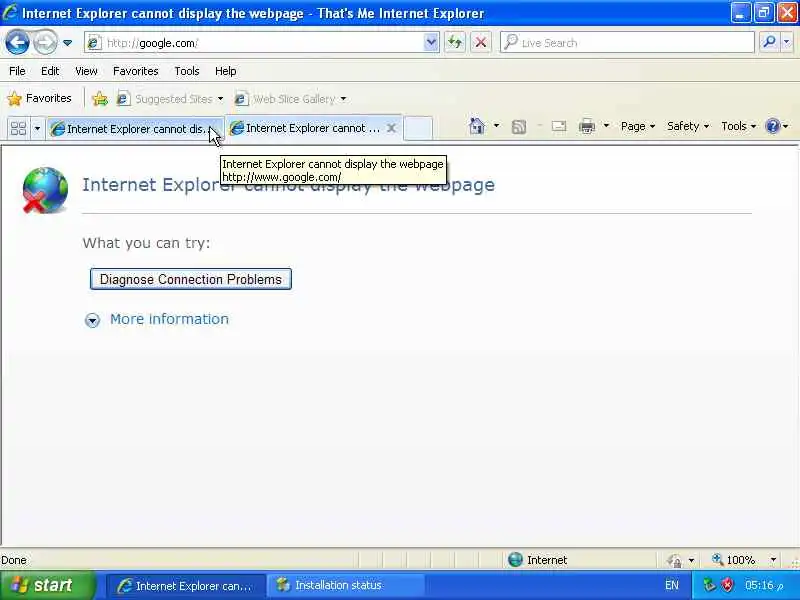Click the Protected Mode lock icon in status bar
The image size is (800, 600).
674,560
